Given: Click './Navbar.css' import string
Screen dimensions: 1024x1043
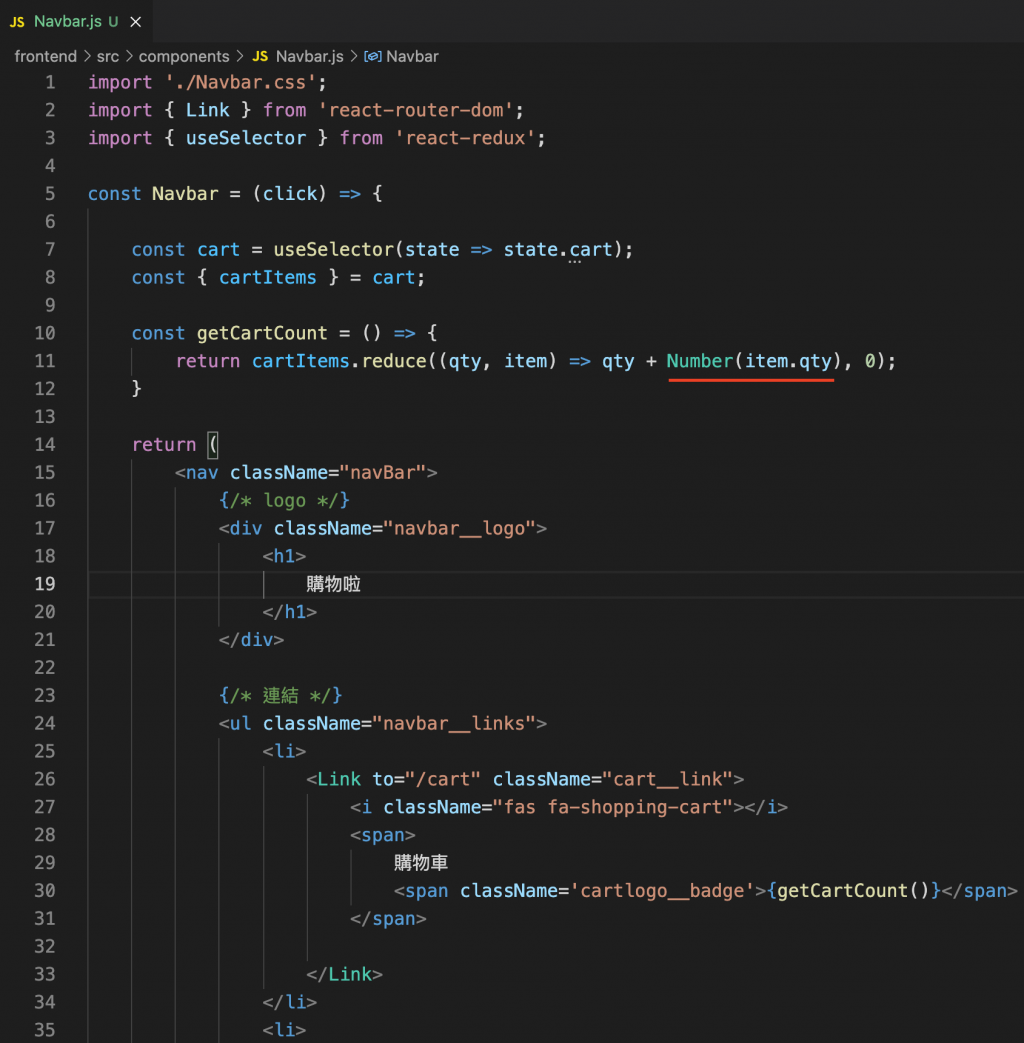Looking at the screenshot, I should (240, 82).
